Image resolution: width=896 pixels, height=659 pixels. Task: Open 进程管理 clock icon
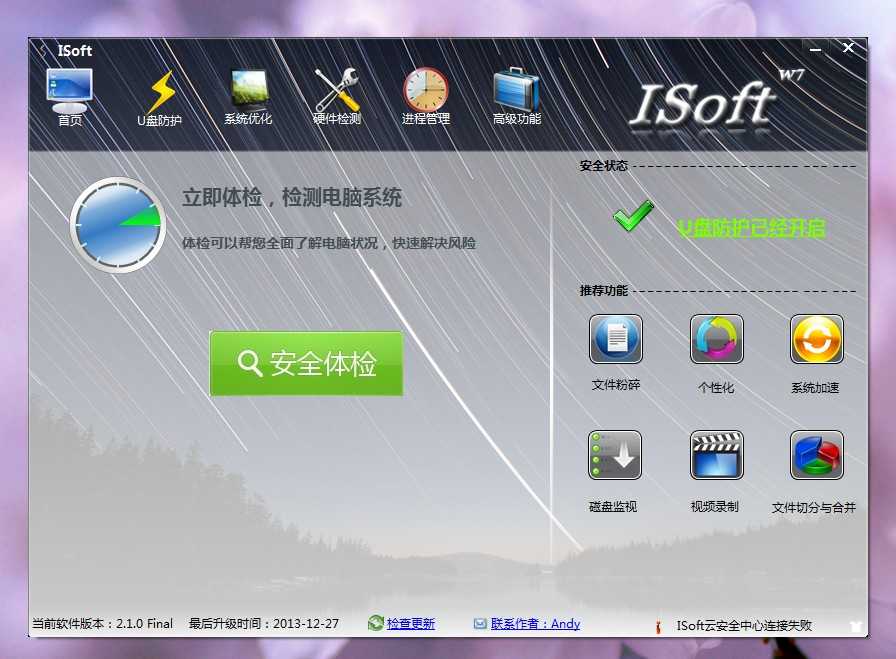[x=426, y=90]
